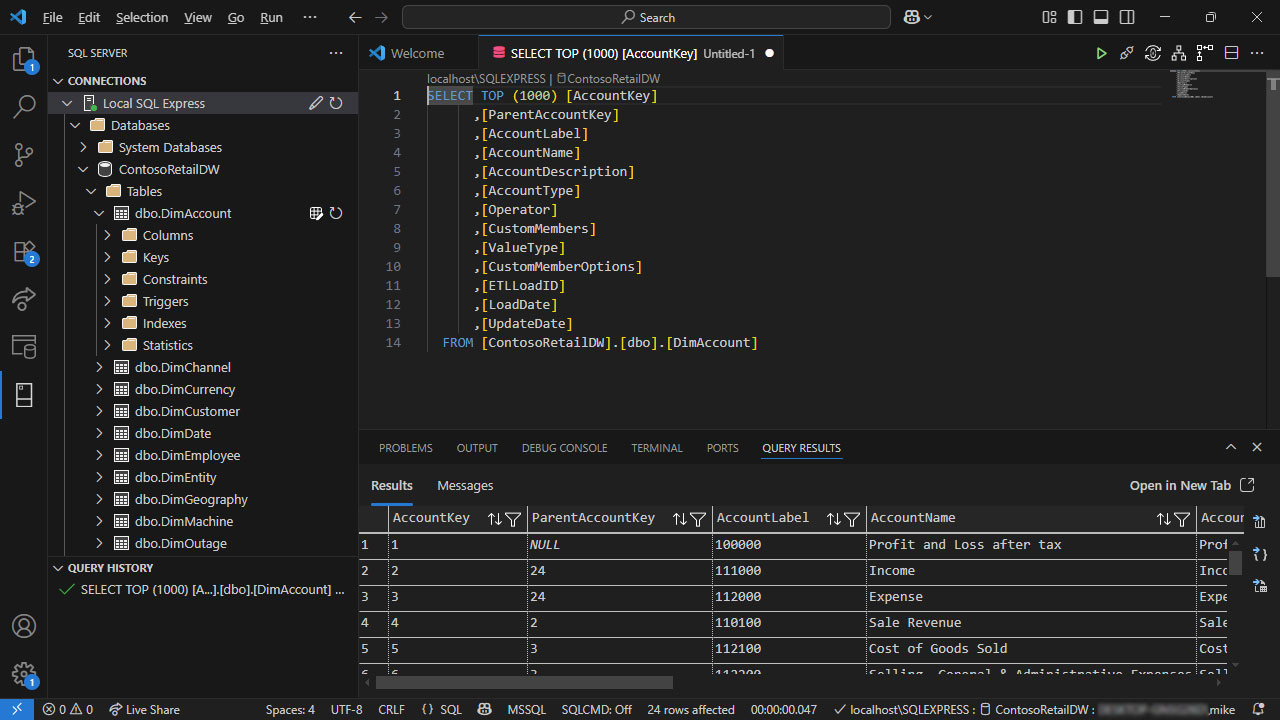Click the Copilot status bar icon

[x=485, y=709]
